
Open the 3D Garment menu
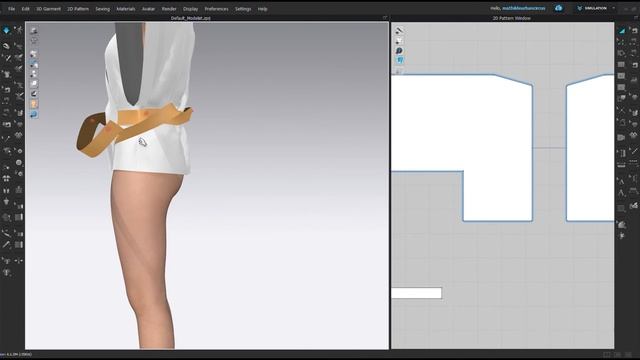point(48,9)
